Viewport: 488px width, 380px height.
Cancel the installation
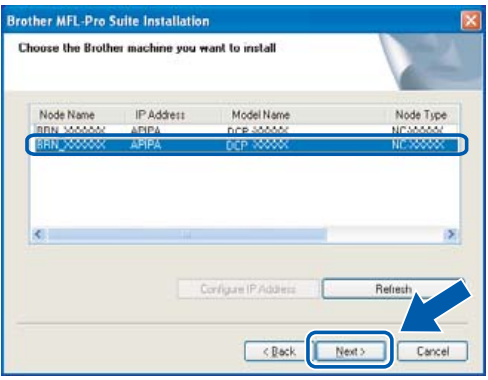(x=432, y=351)
